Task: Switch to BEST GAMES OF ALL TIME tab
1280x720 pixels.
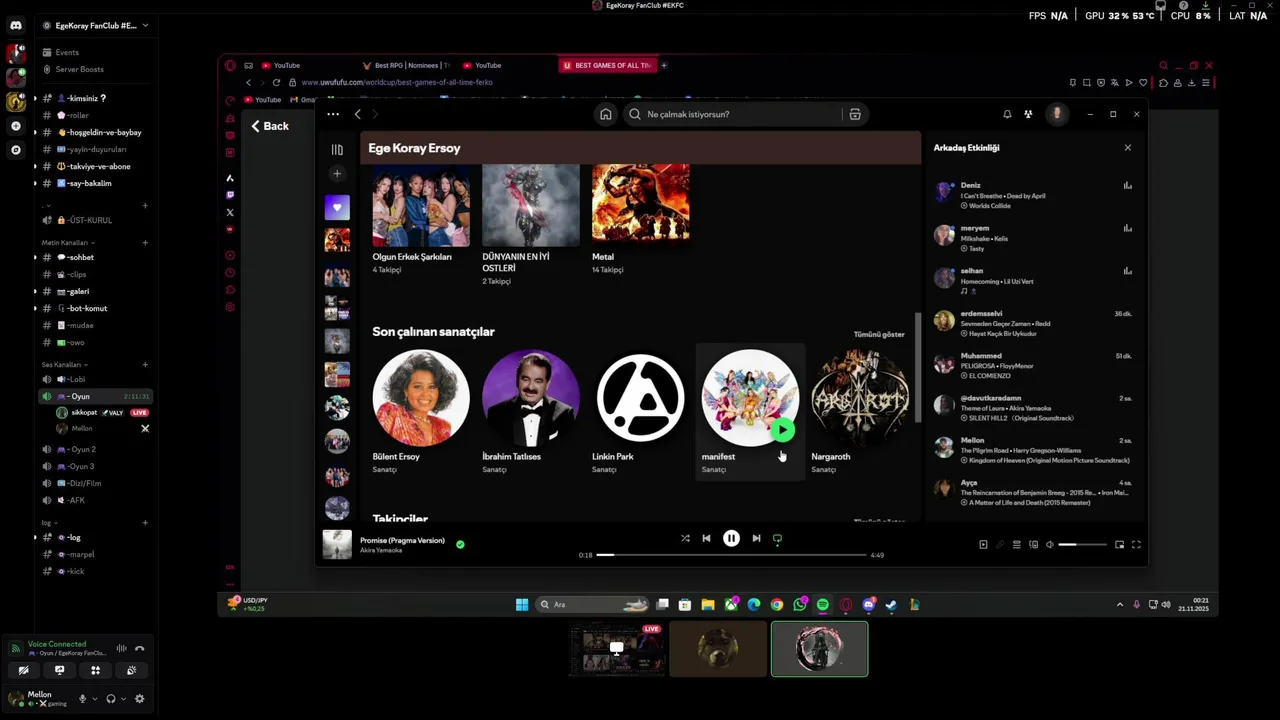Action: [606, 66]
